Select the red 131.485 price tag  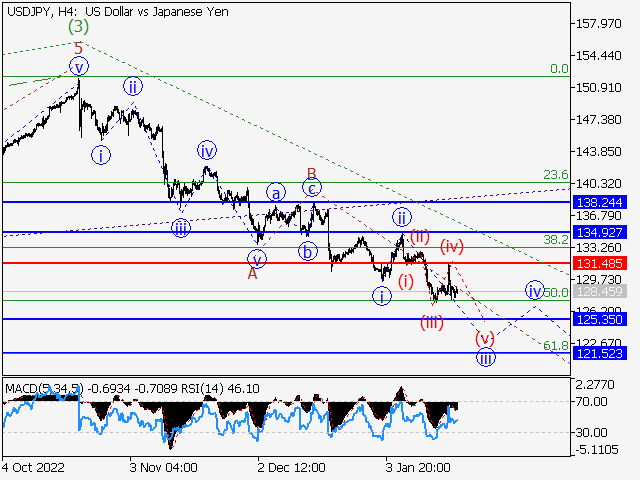[599, 263]
